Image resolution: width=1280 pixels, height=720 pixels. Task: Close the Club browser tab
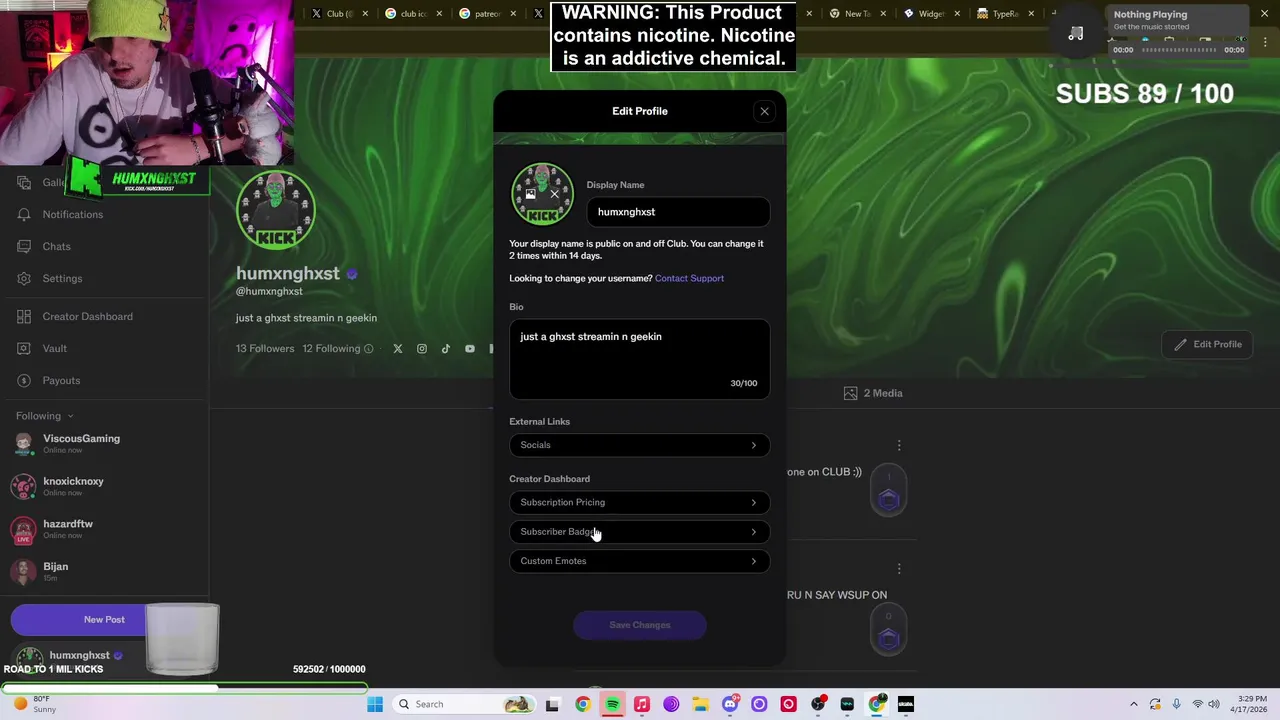point(365,14)
